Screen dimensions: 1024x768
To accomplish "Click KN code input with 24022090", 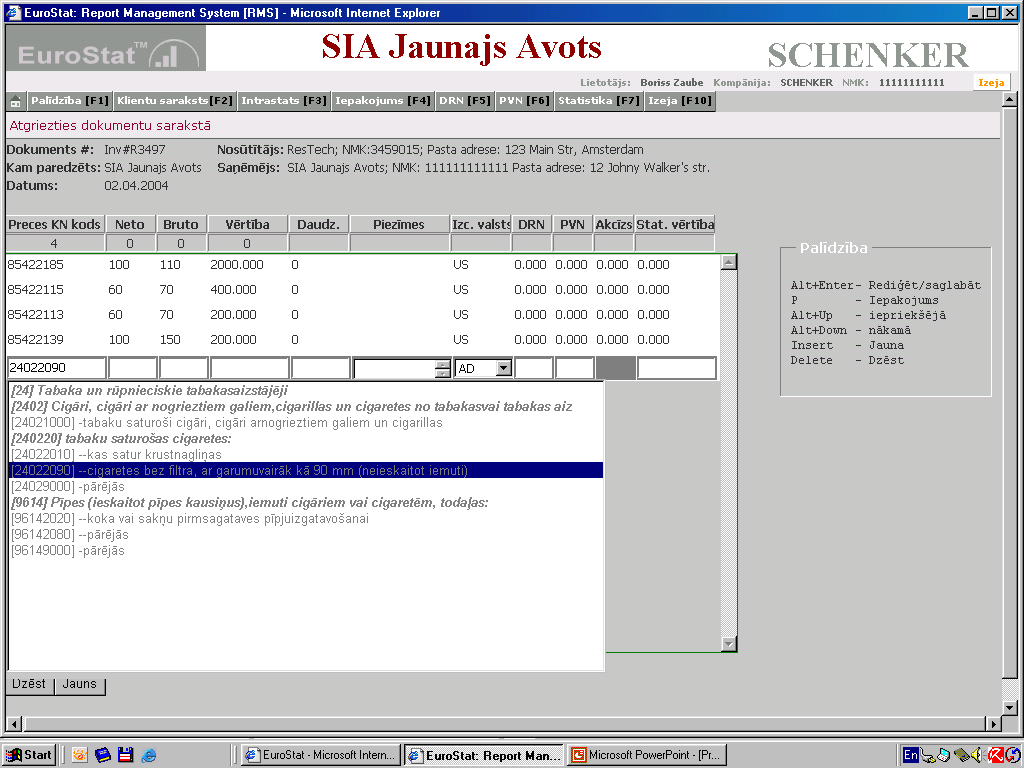I will pos(57,368).
